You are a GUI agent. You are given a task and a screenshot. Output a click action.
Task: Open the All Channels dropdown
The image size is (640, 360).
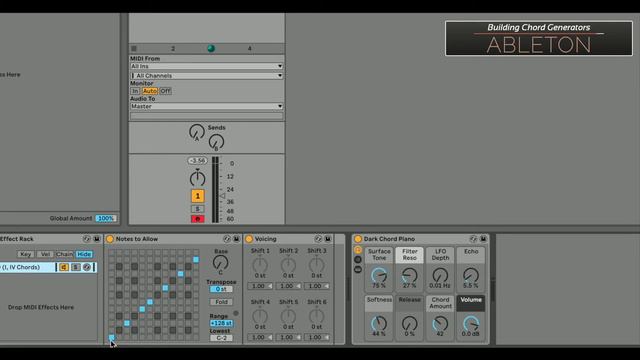tap(207, 76)
